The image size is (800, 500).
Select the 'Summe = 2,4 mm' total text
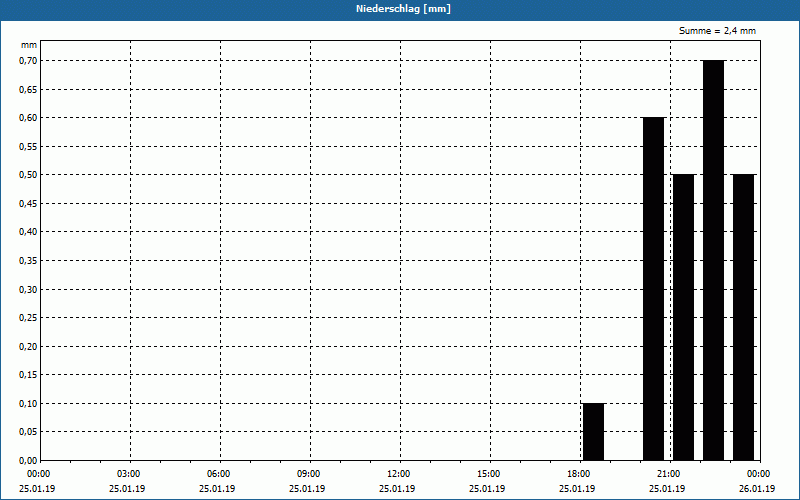(717, 31)
